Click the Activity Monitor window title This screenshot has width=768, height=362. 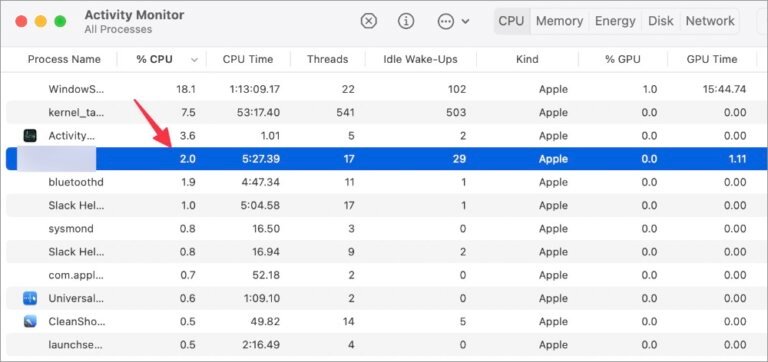[134, 15]
